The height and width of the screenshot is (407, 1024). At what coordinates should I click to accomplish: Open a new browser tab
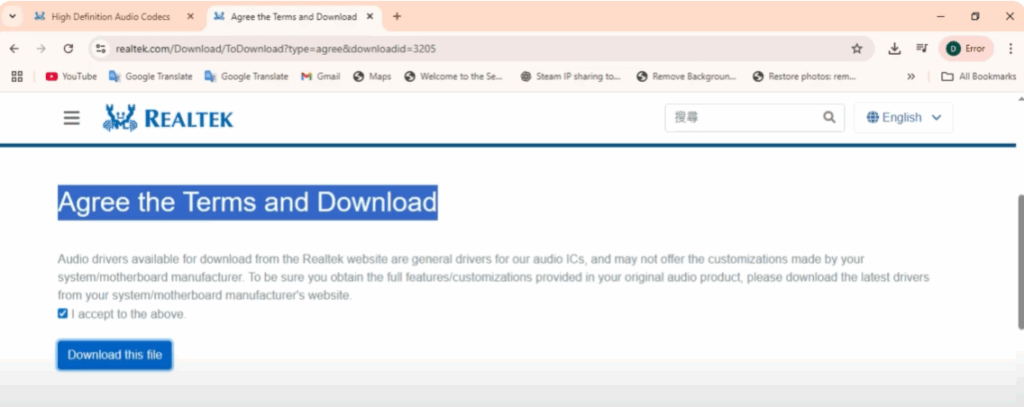[x=396, y=17]
